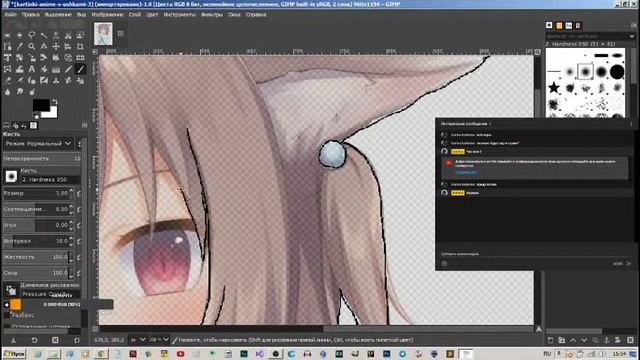
Task: Reset tool options to default values
Action: tap(77, 340)
